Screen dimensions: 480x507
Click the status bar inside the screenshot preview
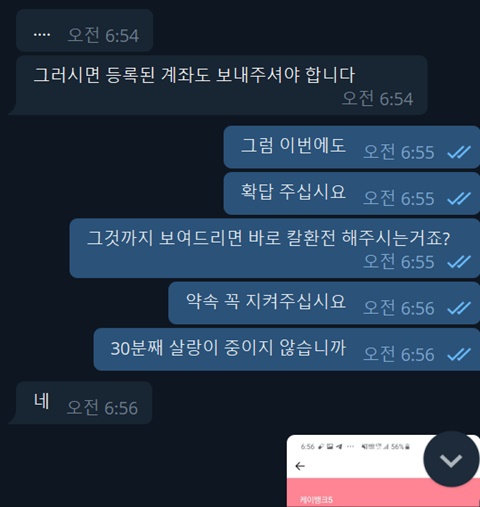(x=355, y=446)
